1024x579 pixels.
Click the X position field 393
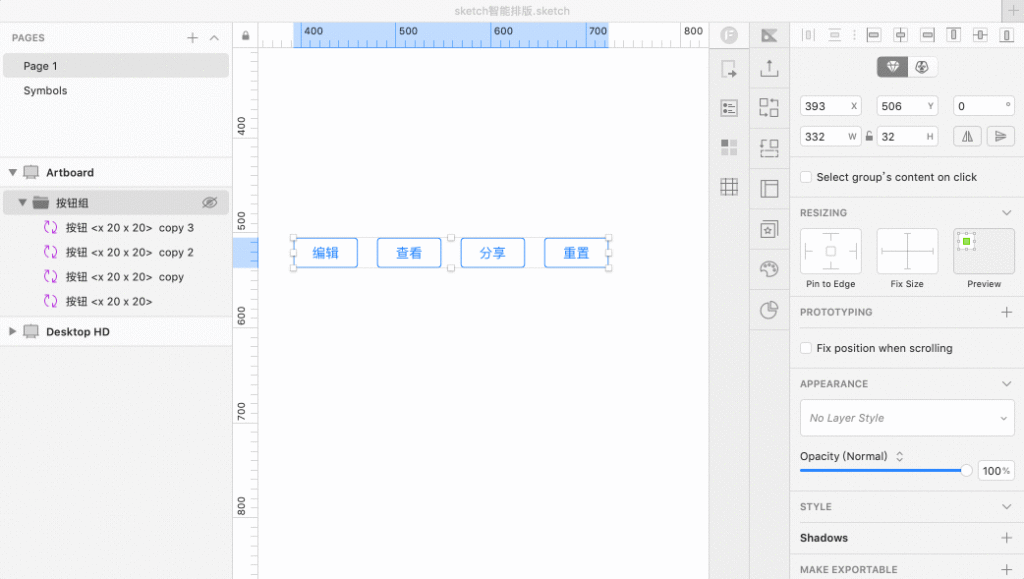(x=831, y=106)
